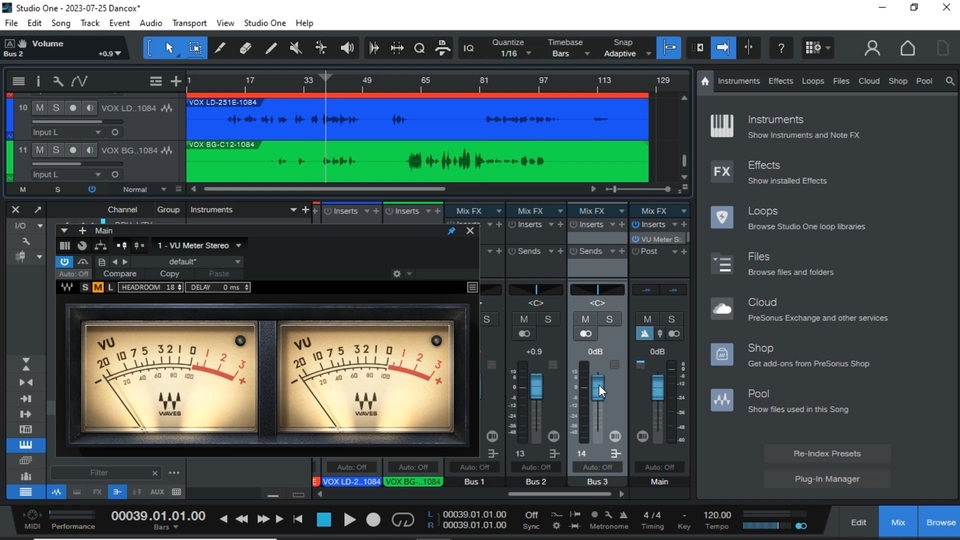Open the Normal track height dropdown
960x540 pixels.
click(x=144, y=189)
